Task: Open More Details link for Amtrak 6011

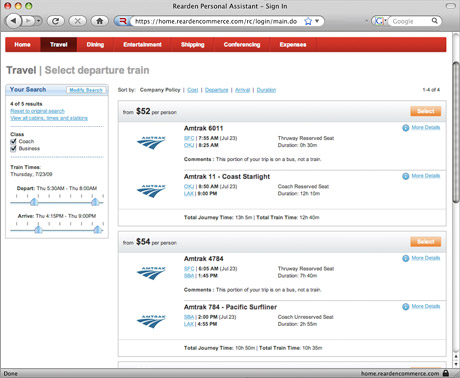Action: coord(426,127)
